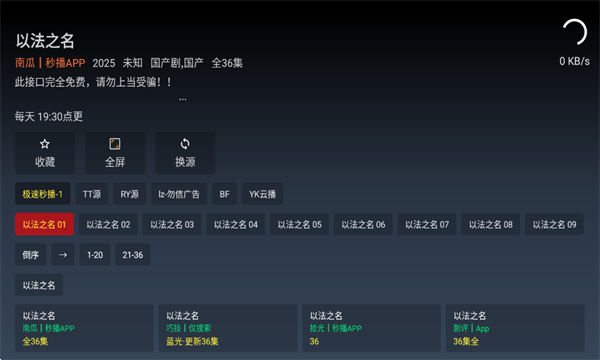Play episode 以法之名 08
Image resolution: width=600 pixels, height=360 pixels.
(x=491, y=224)
